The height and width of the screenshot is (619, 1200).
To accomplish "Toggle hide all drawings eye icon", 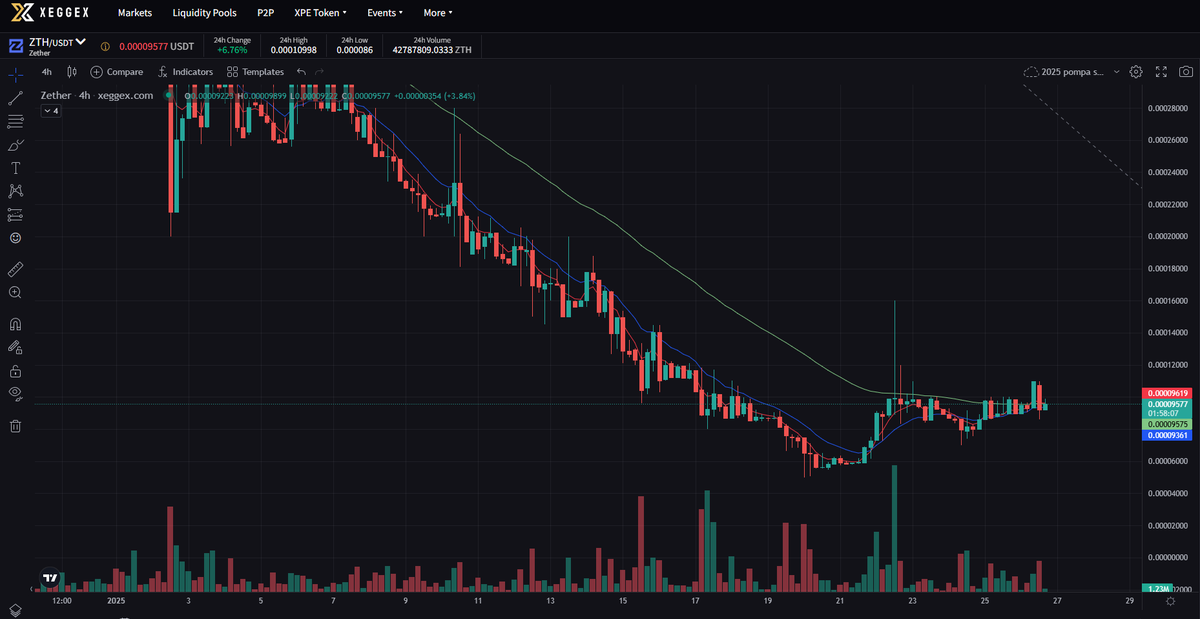I will pos(15,394).
